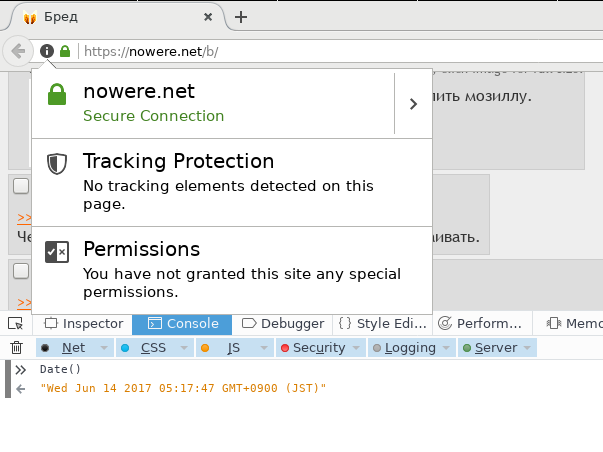Switch to the Inspector tab
The image size is (603, 452).
tap(83, 324)
